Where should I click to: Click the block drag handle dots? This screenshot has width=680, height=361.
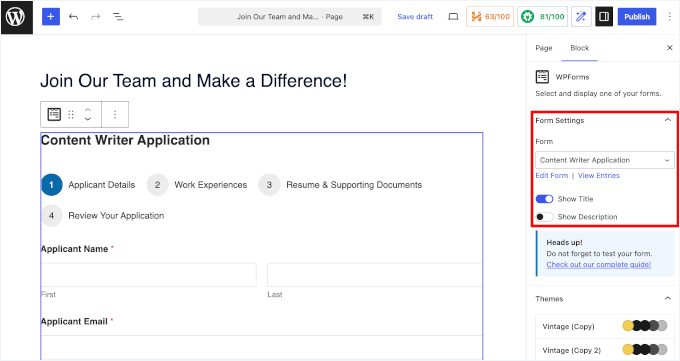click(71, 115)
